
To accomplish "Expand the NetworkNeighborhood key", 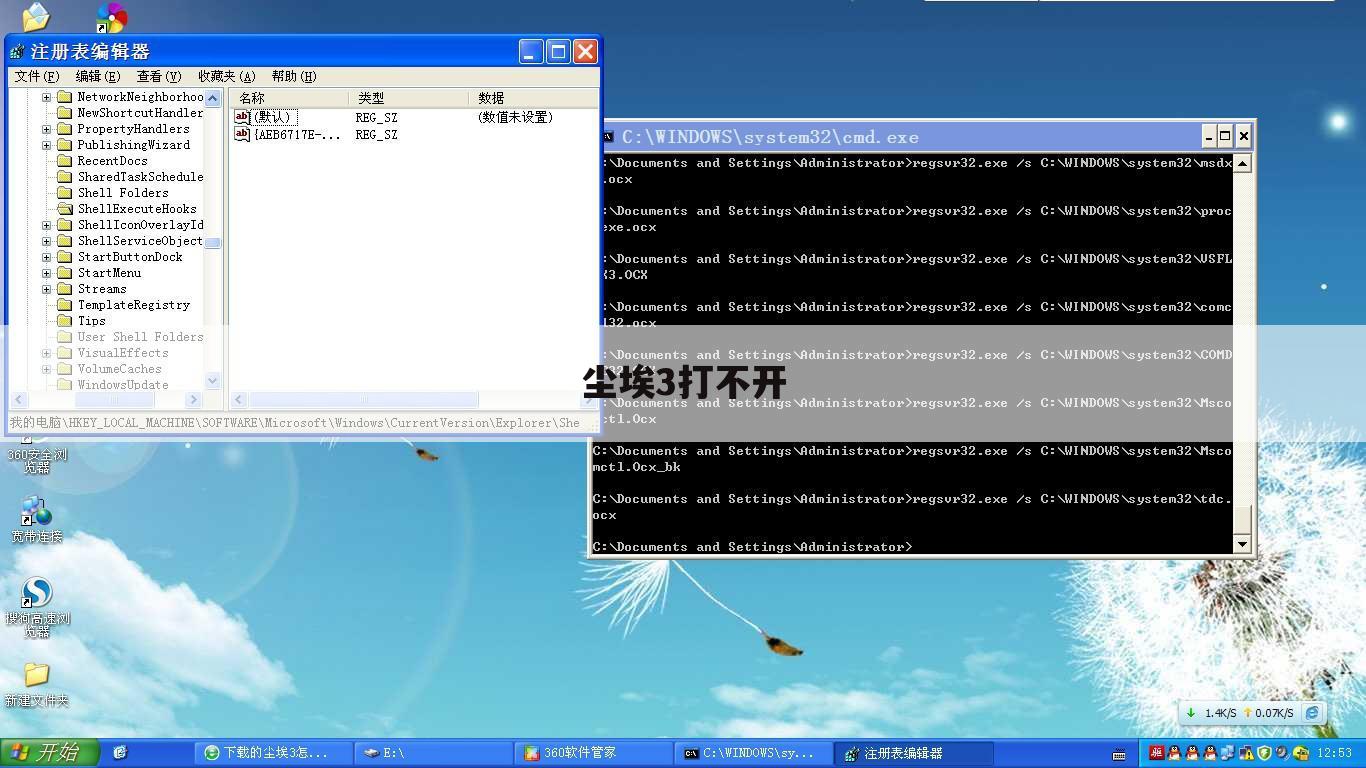I will click(46, 97).
